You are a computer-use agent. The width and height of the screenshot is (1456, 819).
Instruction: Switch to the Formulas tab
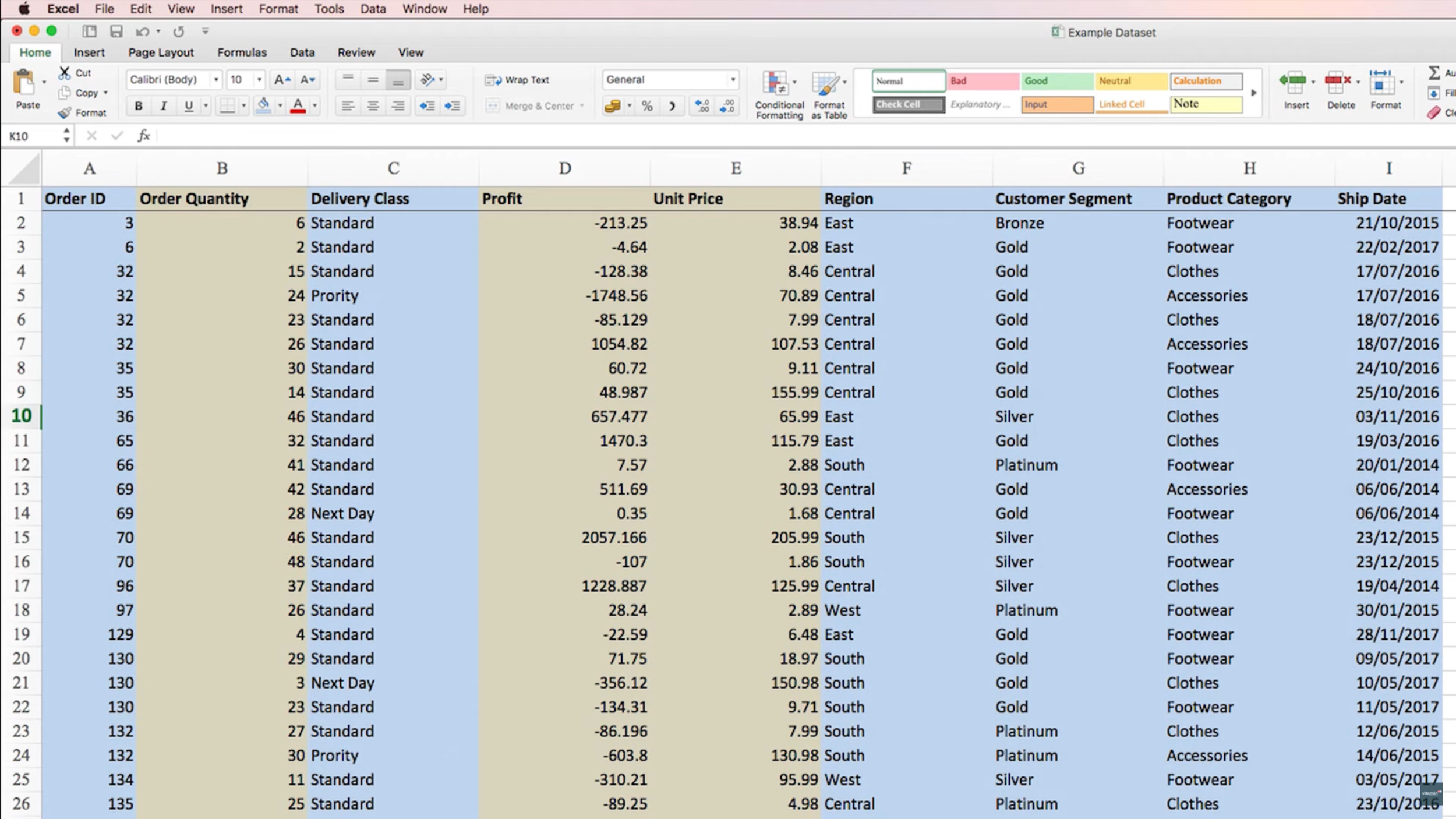click(242, 52)
